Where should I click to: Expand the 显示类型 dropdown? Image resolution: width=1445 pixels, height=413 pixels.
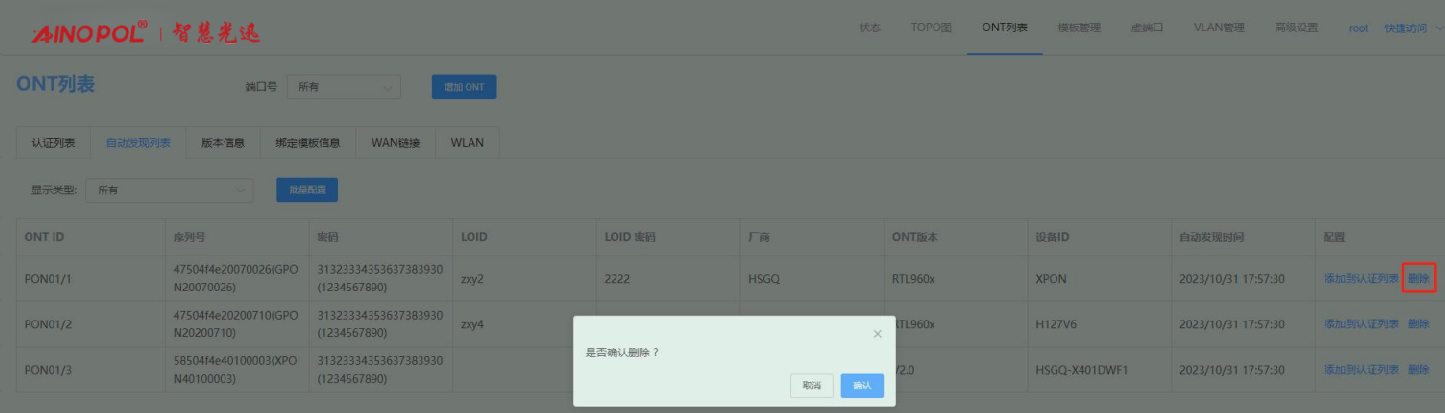(169, 189)
